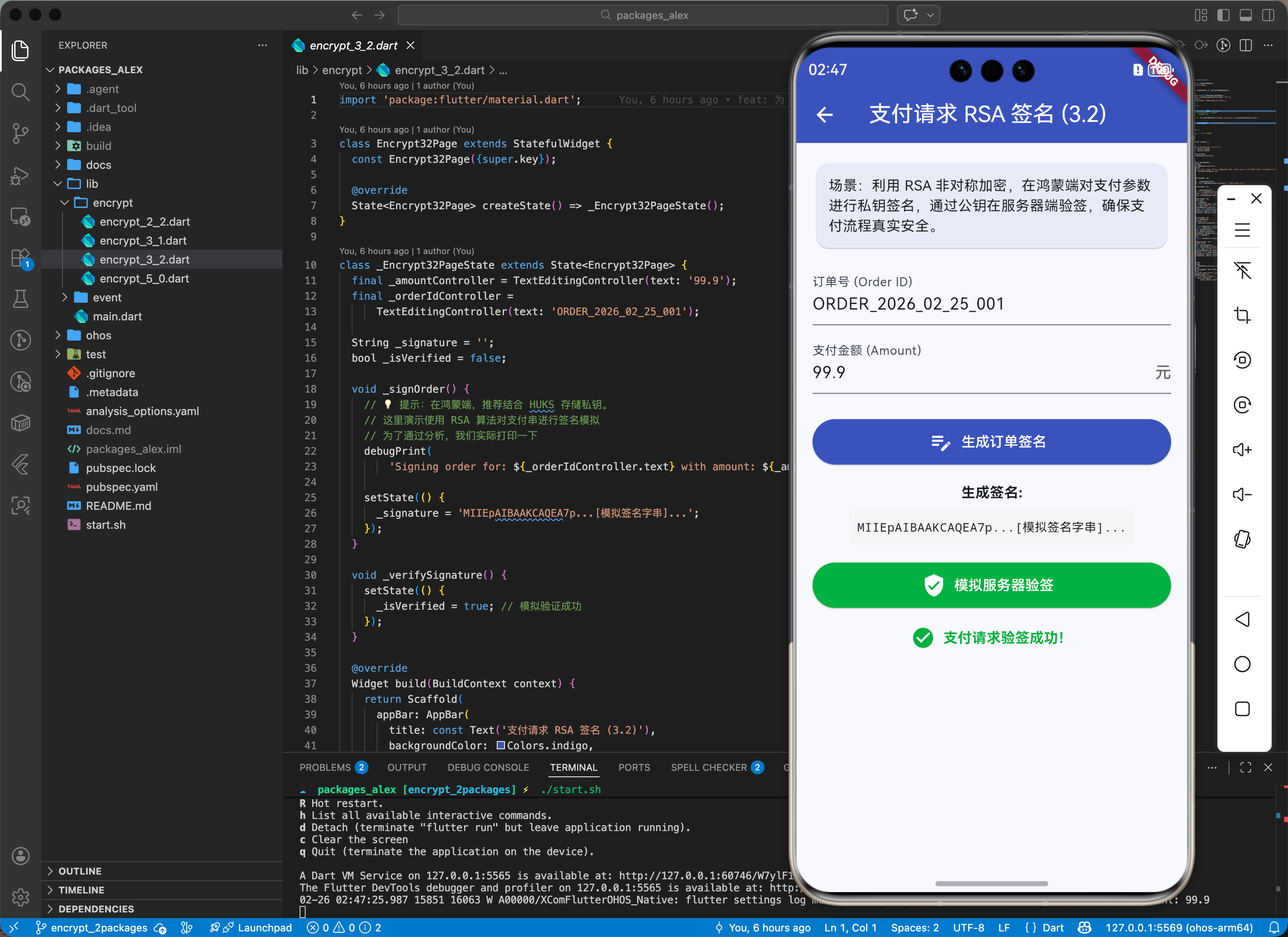Toggle the bottom panel layout button
This screenshot has height=937, width=1288.
pos(1245,16)
